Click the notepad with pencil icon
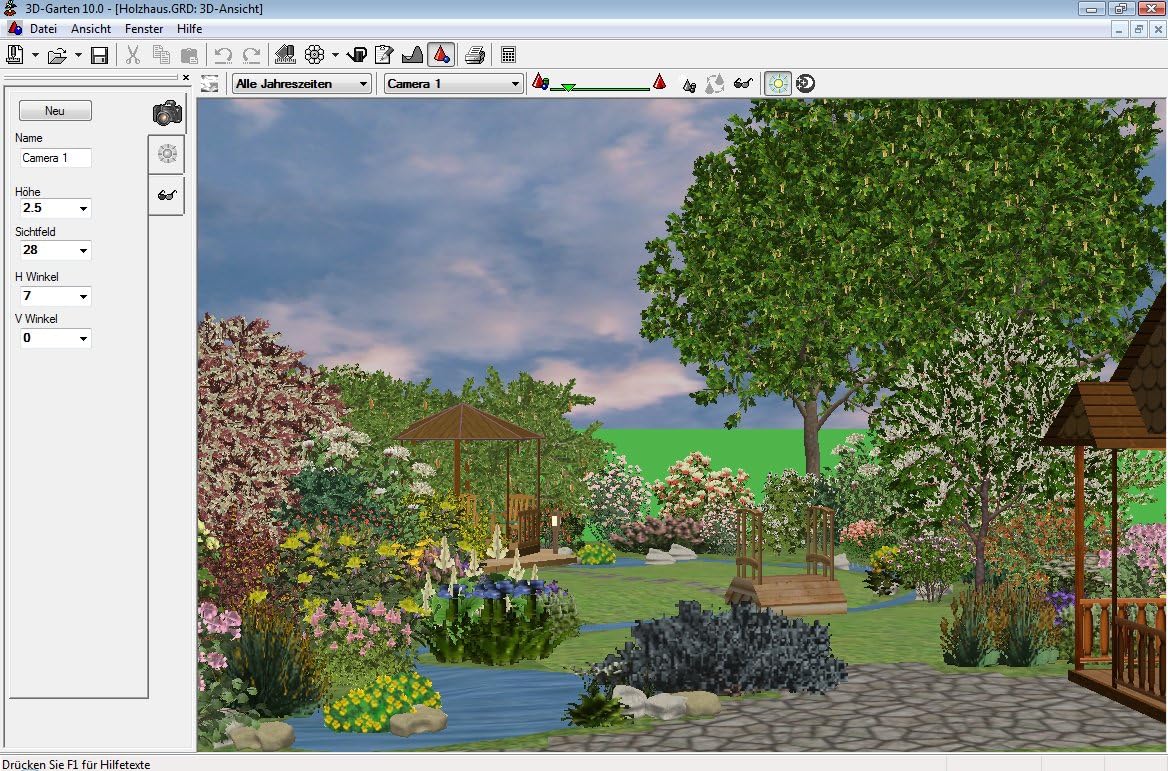 coord(384,55)
